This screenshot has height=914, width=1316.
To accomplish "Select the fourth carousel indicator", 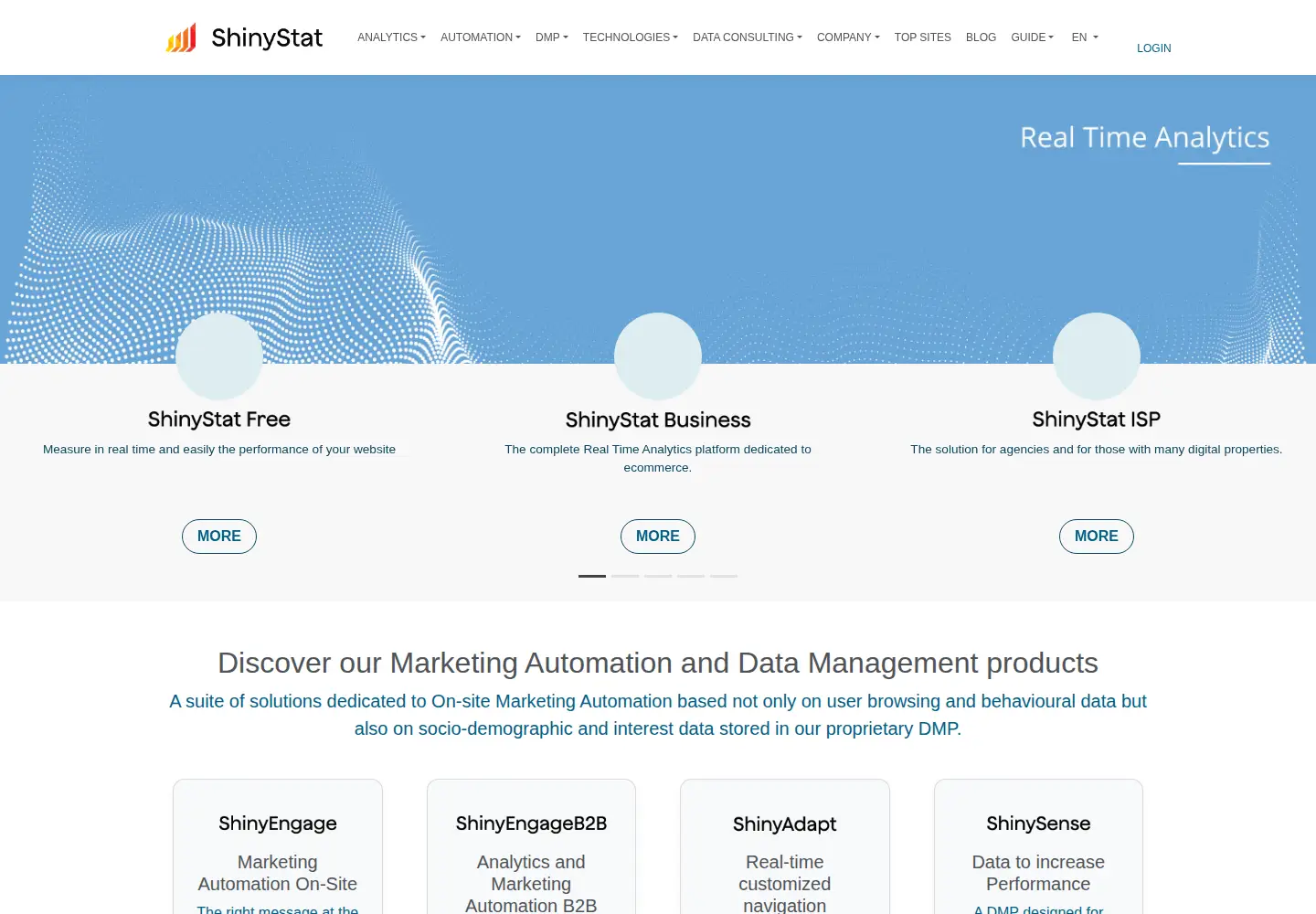I will (x=691, y=576).
